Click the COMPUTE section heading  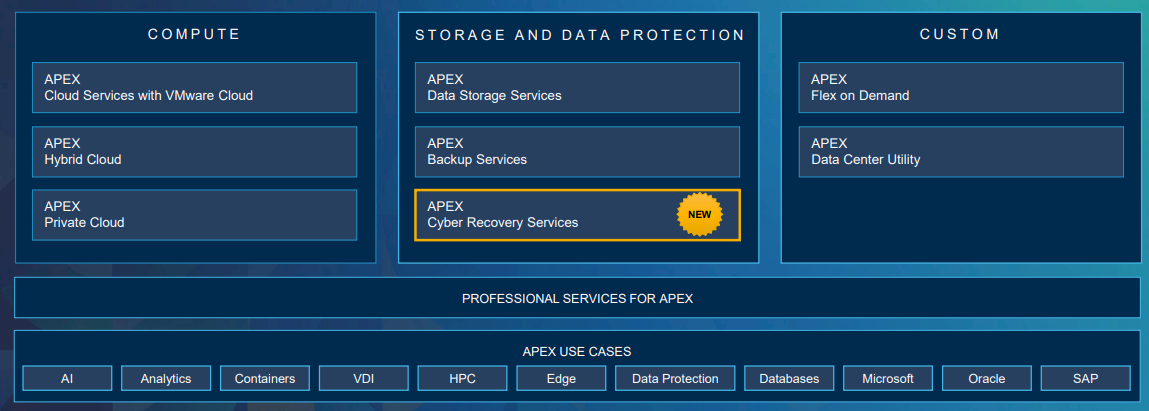pos(194,34)
